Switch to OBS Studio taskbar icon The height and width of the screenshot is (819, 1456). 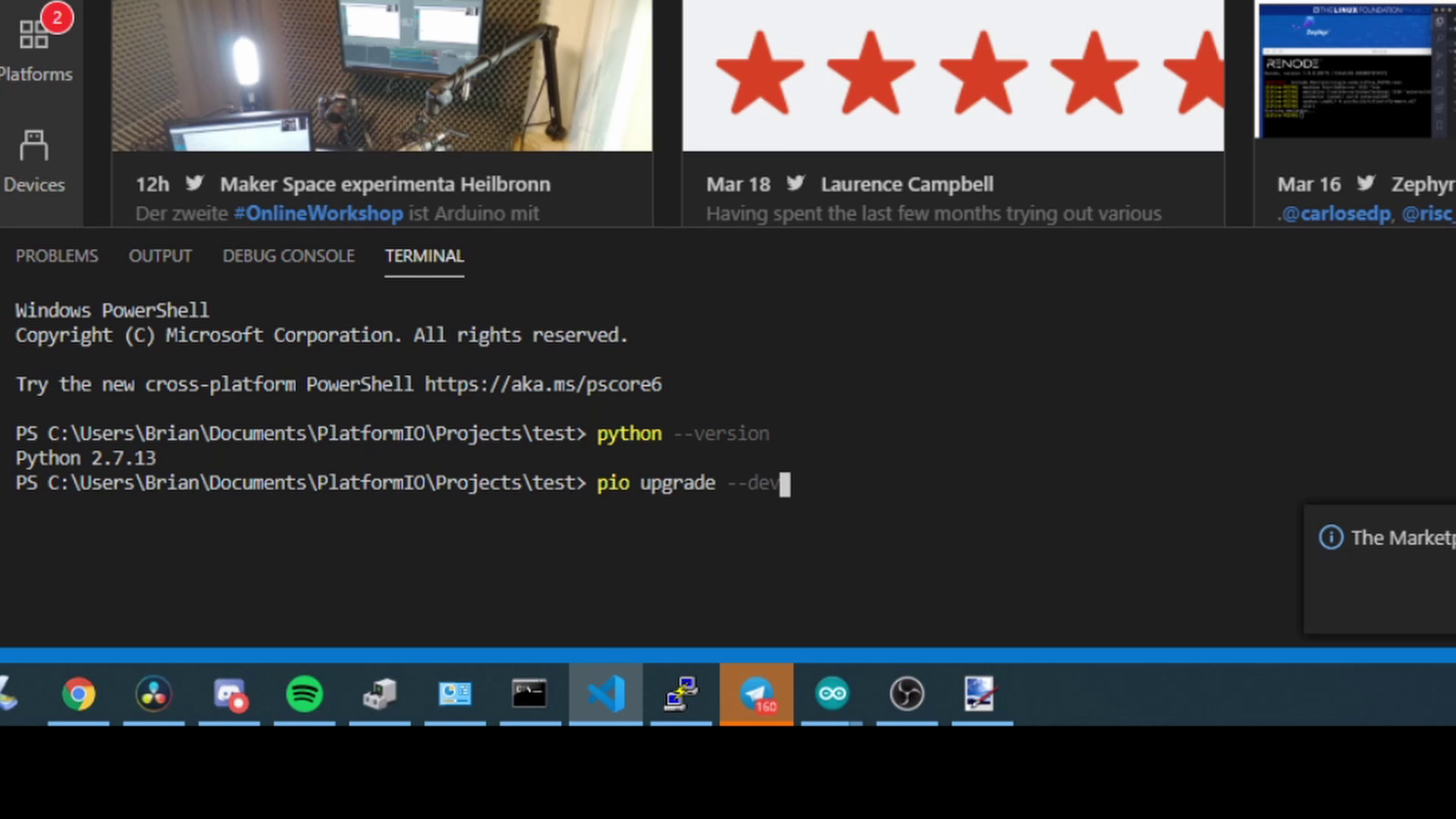pyautogui.click(x=906, y=694)
